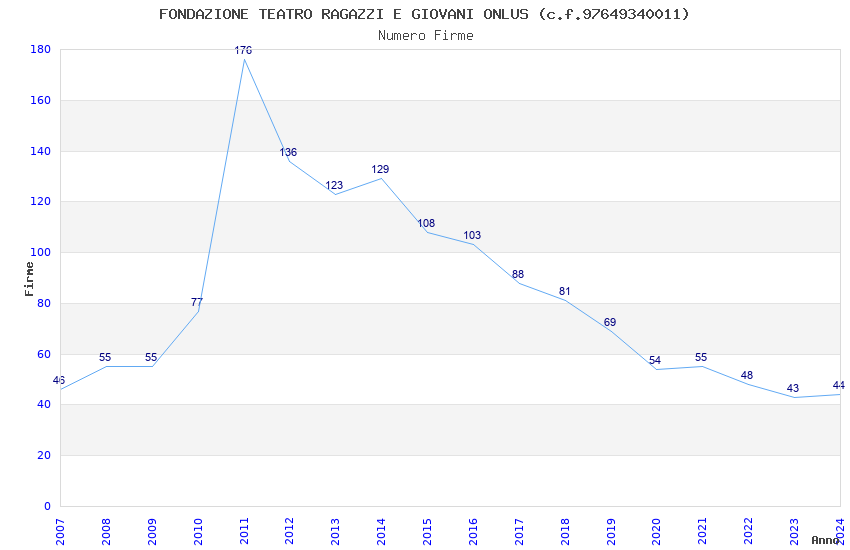This screenshot has height=550, width=850.
Task: Click the y-axis value 120
Action: [x=41, y=202]
